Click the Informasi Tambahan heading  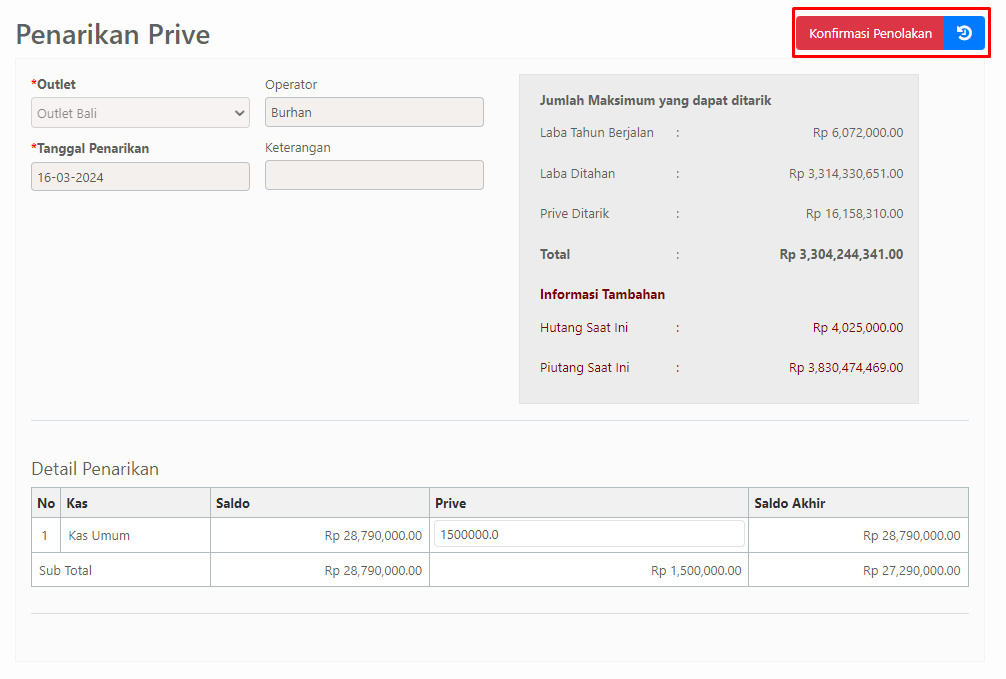tap(602, 295)
